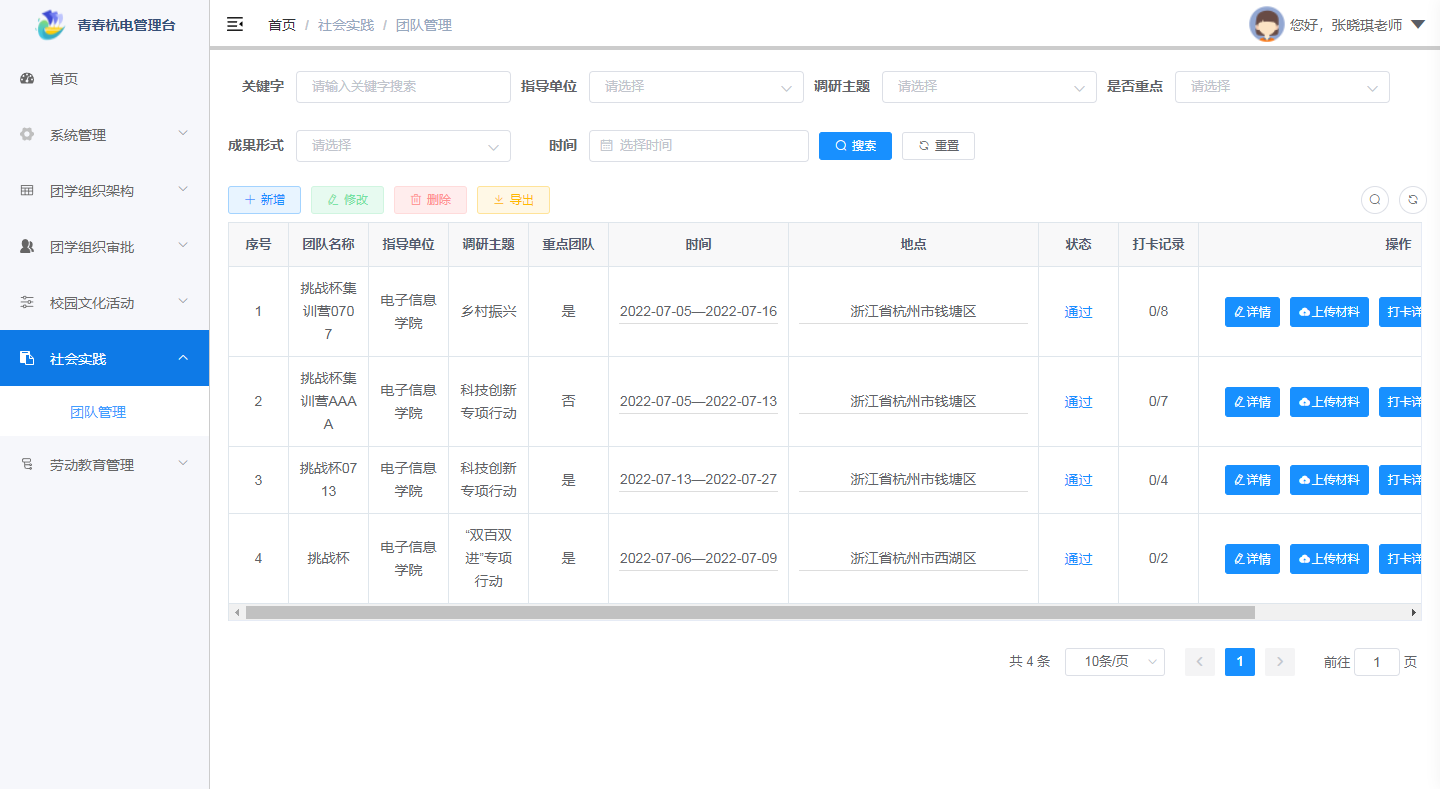Click the 青春杭电管理台 logo icon
The width and height of the screenshot is (1440, 789).
[50, 25]
